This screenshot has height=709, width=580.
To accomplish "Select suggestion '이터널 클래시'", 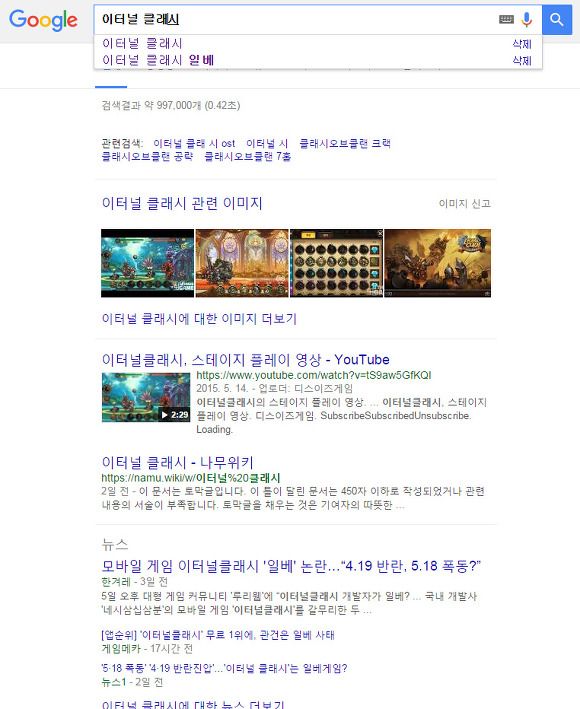I will click(x=142, y=44).
